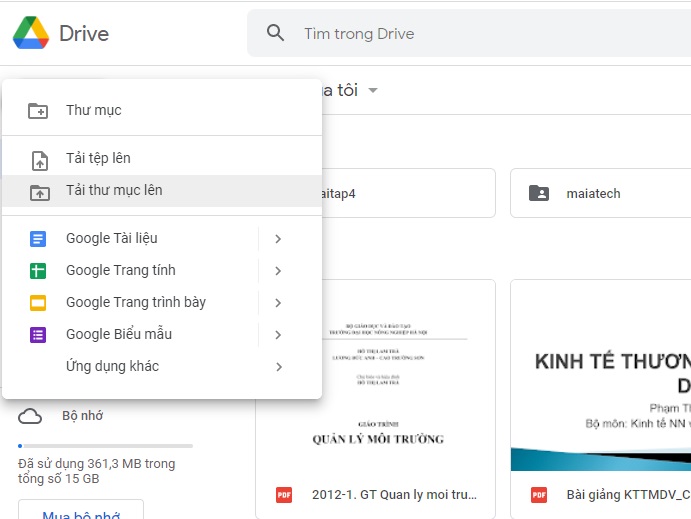
Task: Click the blue Google Docs icon
Action: tap(38, 239)
